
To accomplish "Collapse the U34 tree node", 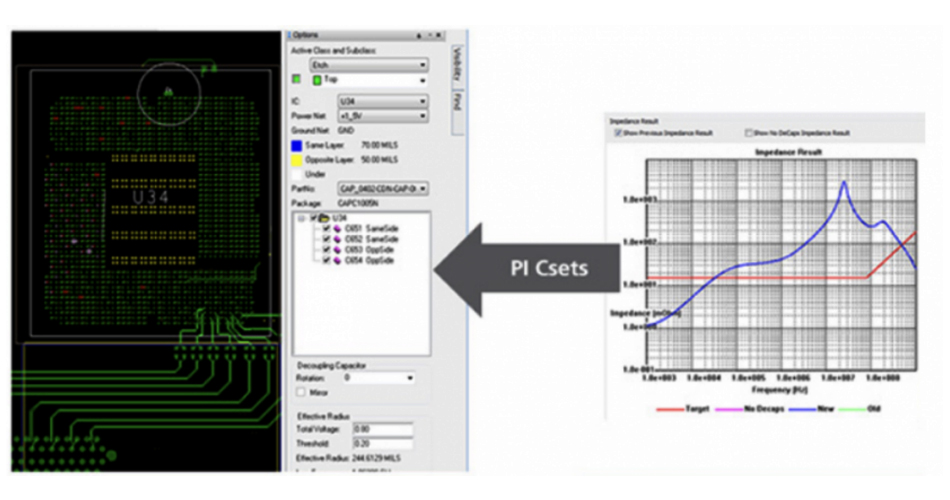I will (302, 217).
